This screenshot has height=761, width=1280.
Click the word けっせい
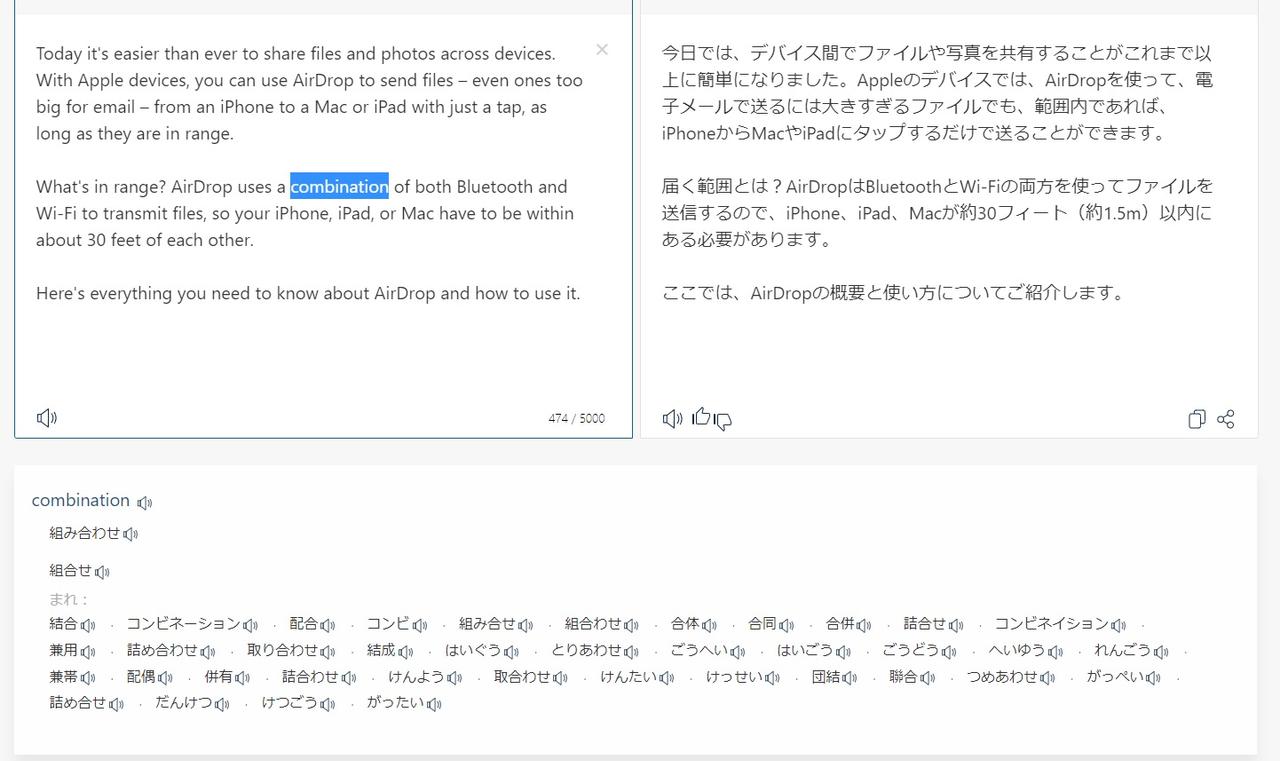[736, 676]
